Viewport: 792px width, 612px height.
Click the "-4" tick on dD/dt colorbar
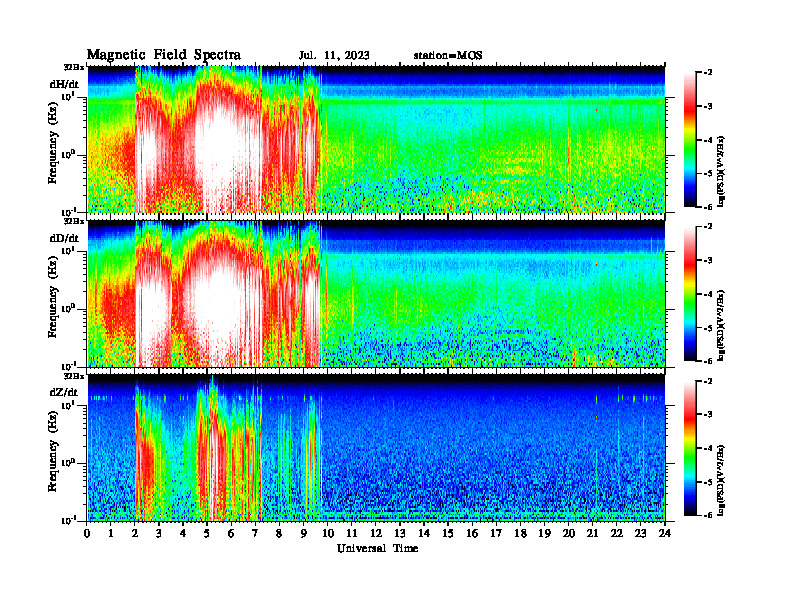[x=708, y=294]
